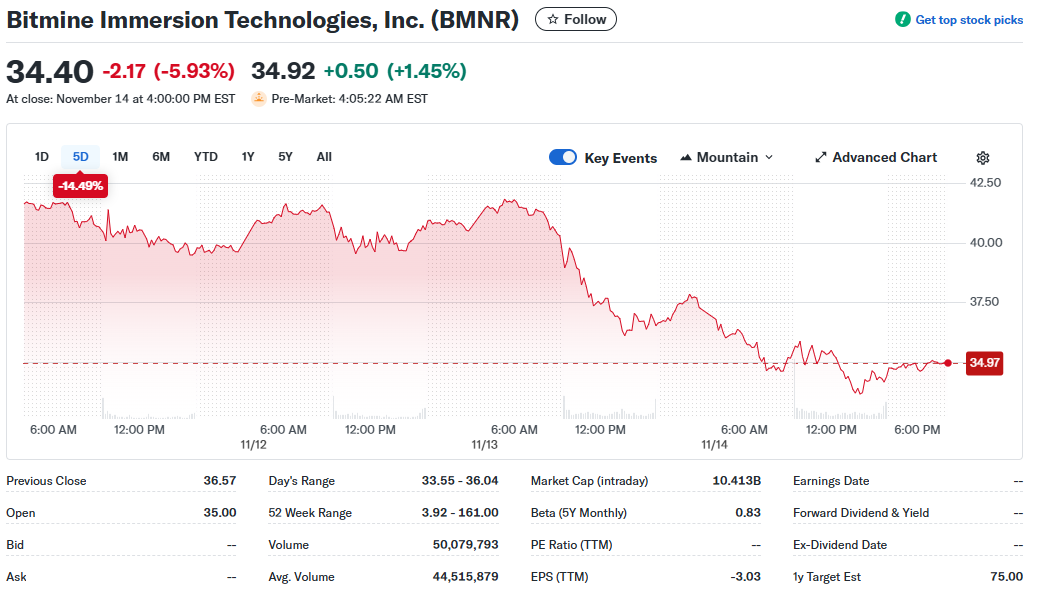The height and width of the screenshot is (603, 1042).
Task: Click the 1y Target Est value 75.00
Action: coord(1006,576)
